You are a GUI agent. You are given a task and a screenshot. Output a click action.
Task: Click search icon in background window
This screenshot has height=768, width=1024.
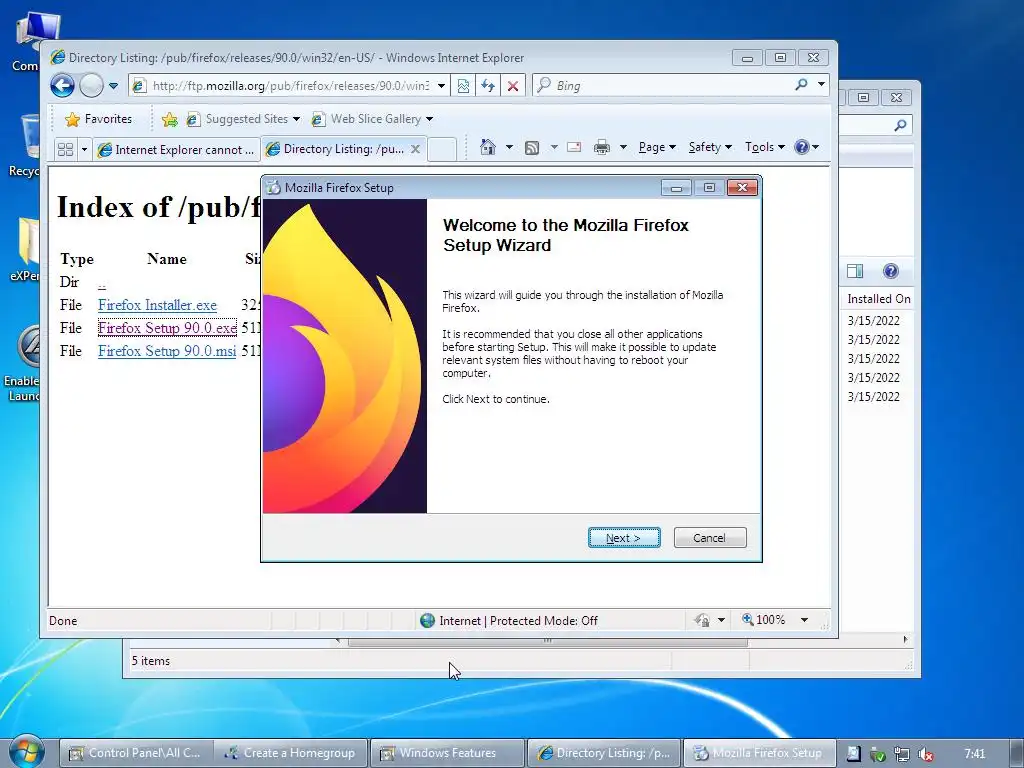click(900, 125)
